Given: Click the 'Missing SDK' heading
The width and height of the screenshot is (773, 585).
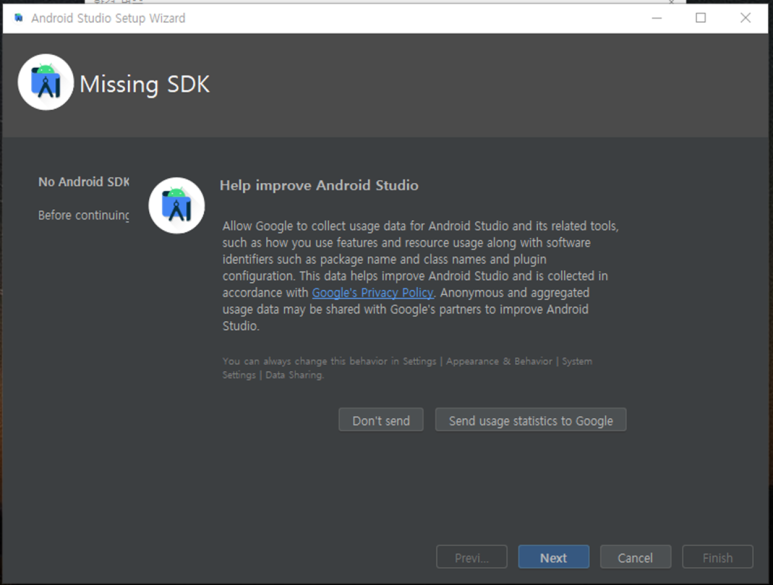Looking at the screenshot, I should (x=144, y=84).
